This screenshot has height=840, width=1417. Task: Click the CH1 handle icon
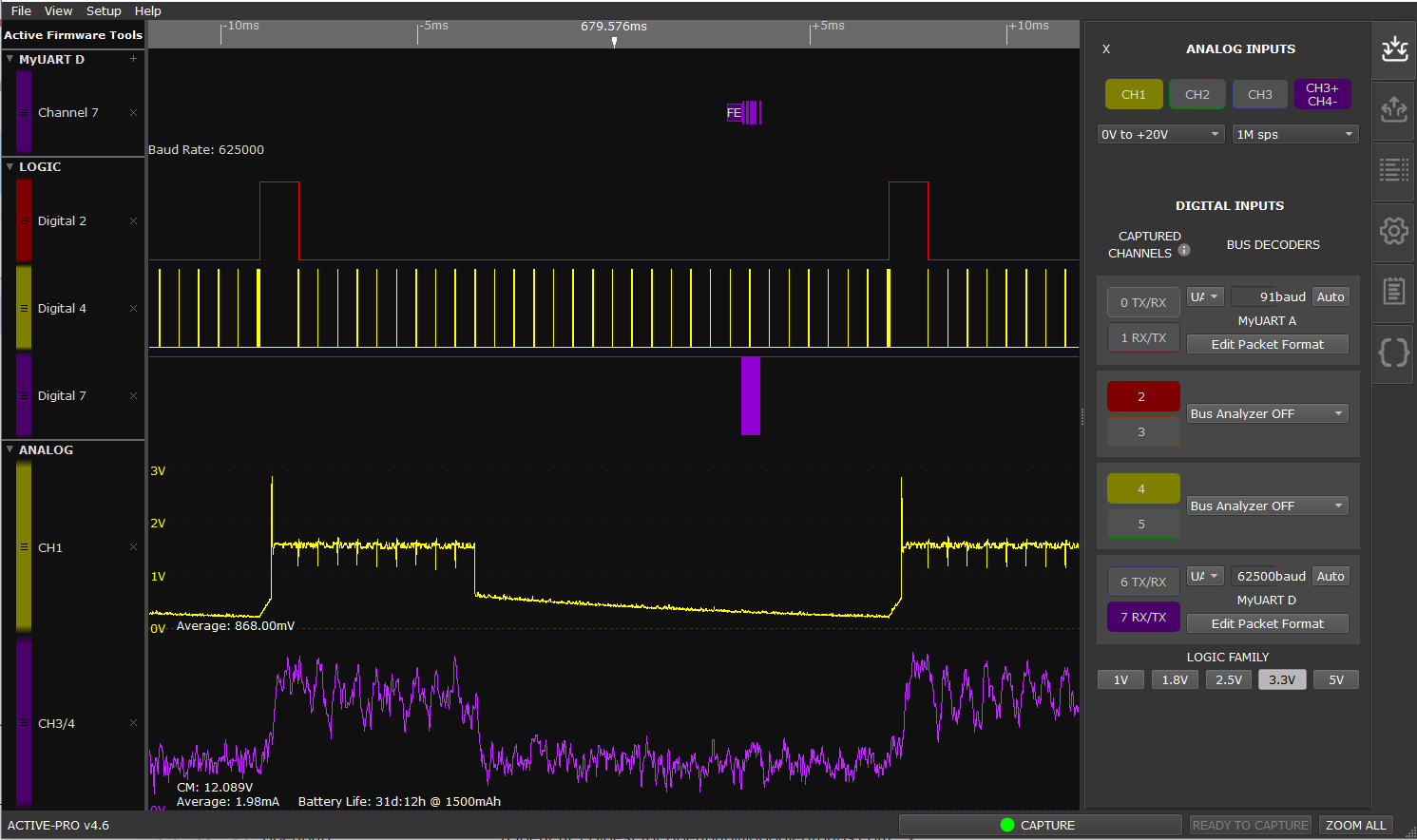[24, 547]
